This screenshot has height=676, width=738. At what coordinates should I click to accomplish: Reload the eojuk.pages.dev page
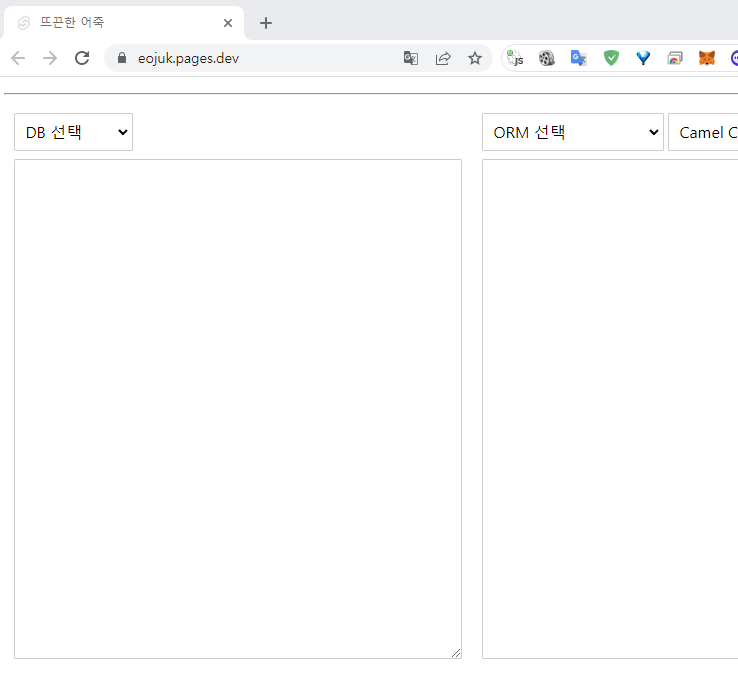82,58
